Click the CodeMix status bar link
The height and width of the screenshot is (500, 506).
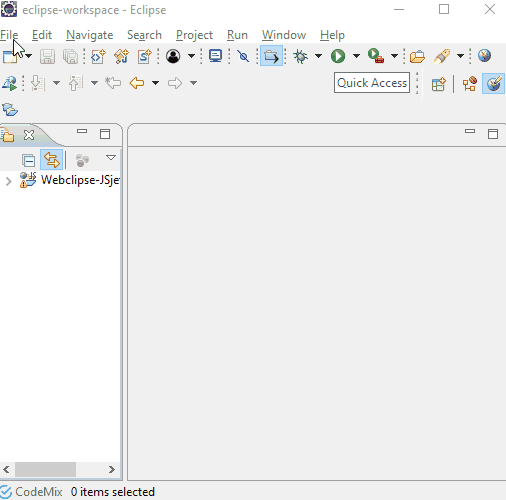[x=31, y=492]
